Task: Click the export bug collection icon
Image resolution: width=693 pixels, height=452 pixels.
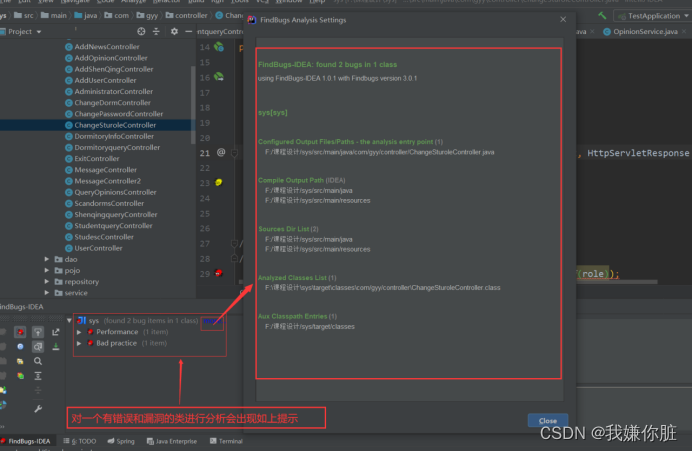Action: [x=56, y=332]
